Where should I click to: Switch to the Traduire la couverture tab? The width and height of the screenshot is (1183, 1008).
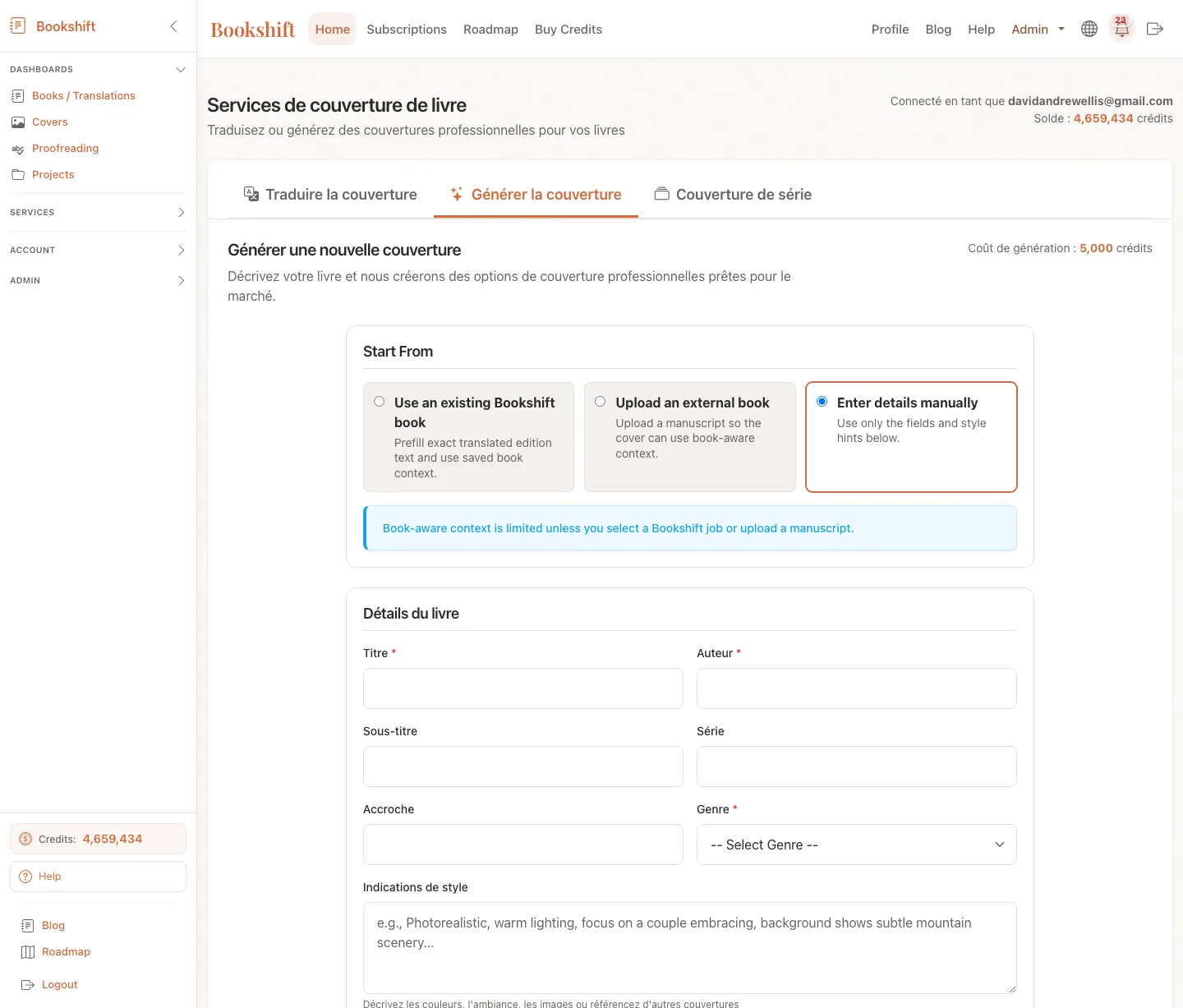[330, 194]
